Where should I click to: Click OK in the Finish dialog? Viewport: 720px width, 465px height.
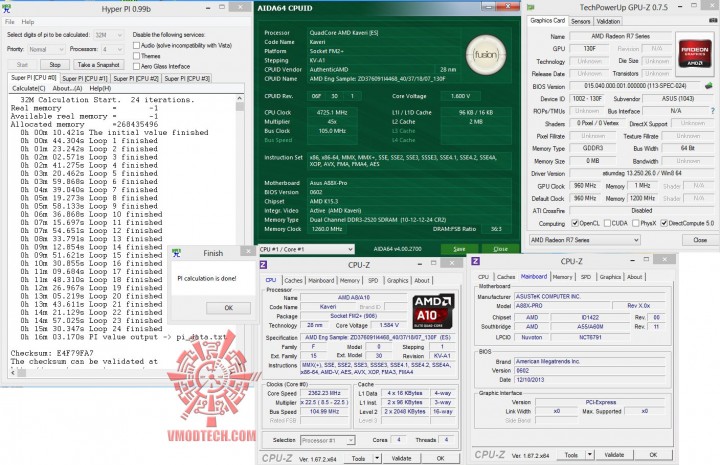[229, 308]
